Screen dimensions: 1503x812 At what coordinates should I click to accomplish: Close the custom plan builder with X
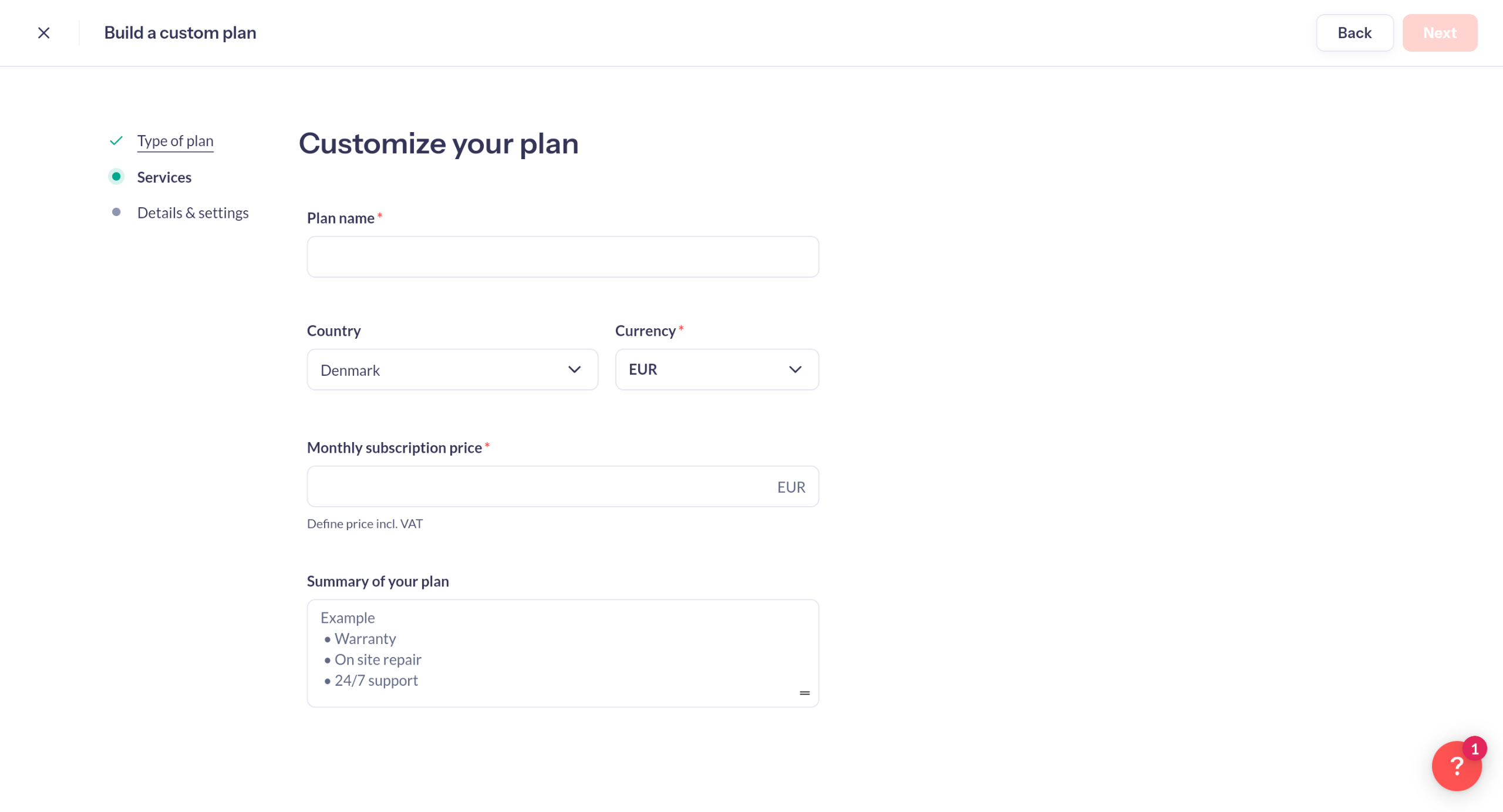click(44, 33)
